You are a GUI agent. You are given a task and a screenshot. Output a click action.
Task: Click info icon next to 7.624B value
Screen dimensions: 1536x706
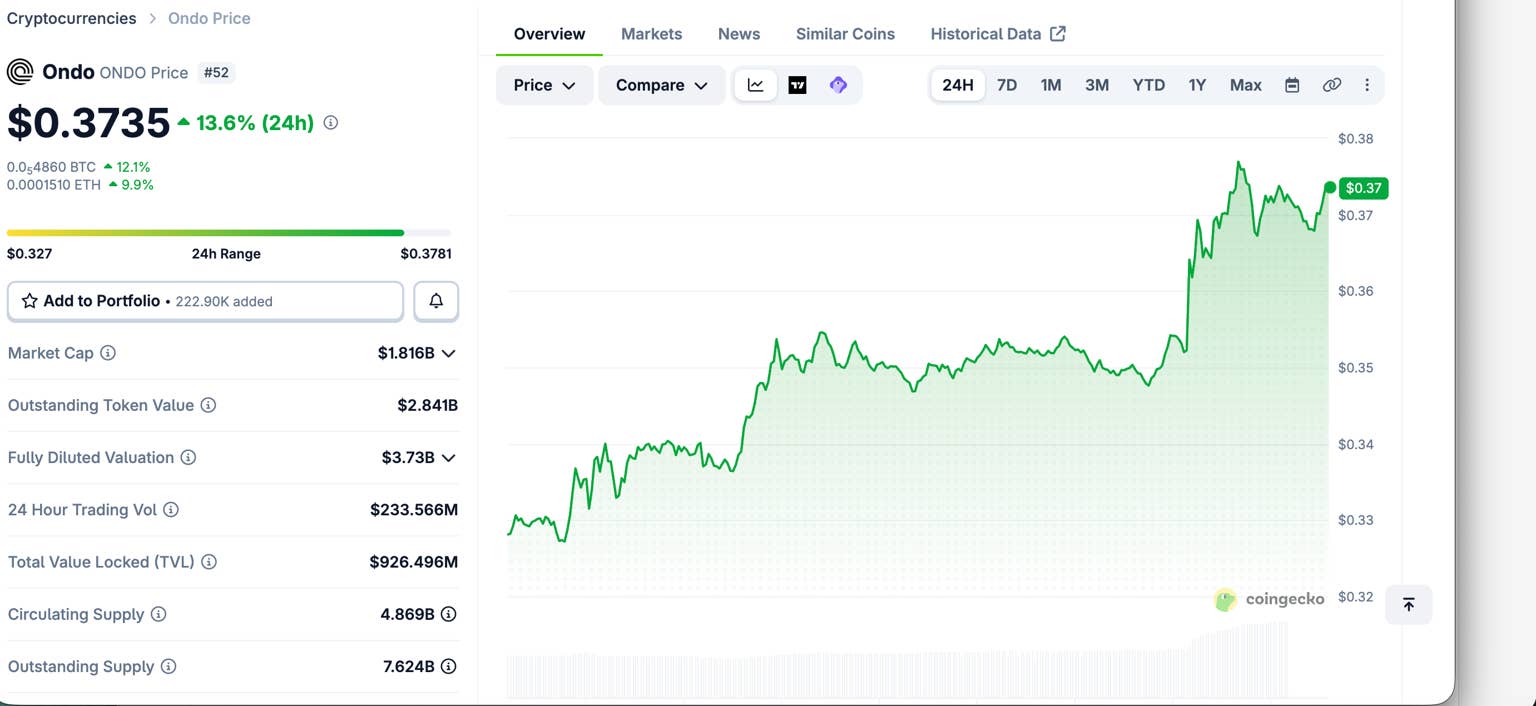point(449,666)
